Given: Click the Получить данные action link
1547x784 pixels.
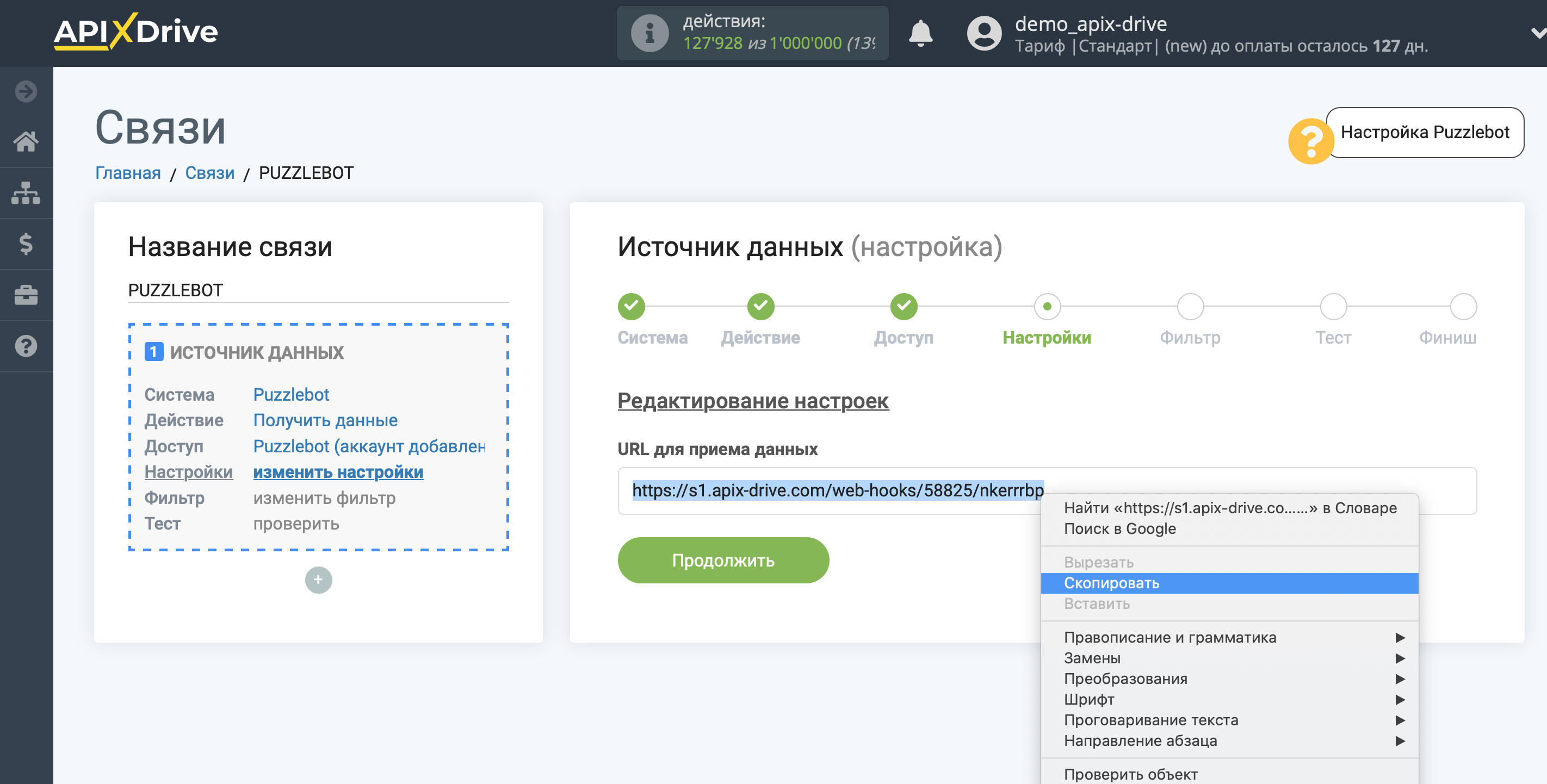Looking at the screenshot, I should (325, 420).
